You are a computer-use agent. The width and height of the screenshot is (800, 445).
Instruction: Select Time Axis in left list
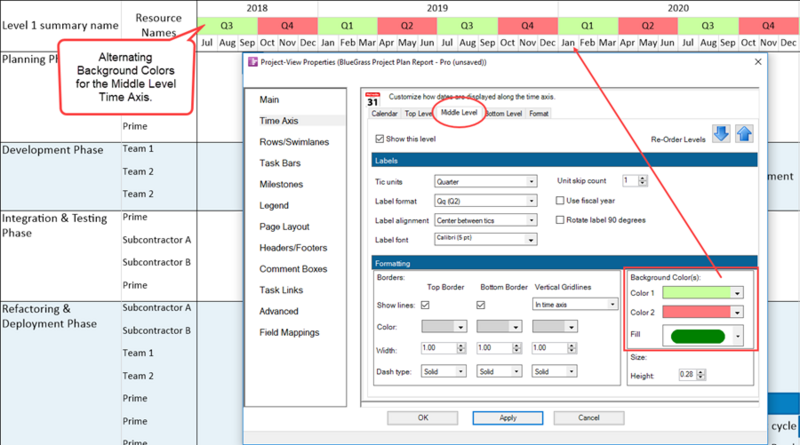(279, 121)
